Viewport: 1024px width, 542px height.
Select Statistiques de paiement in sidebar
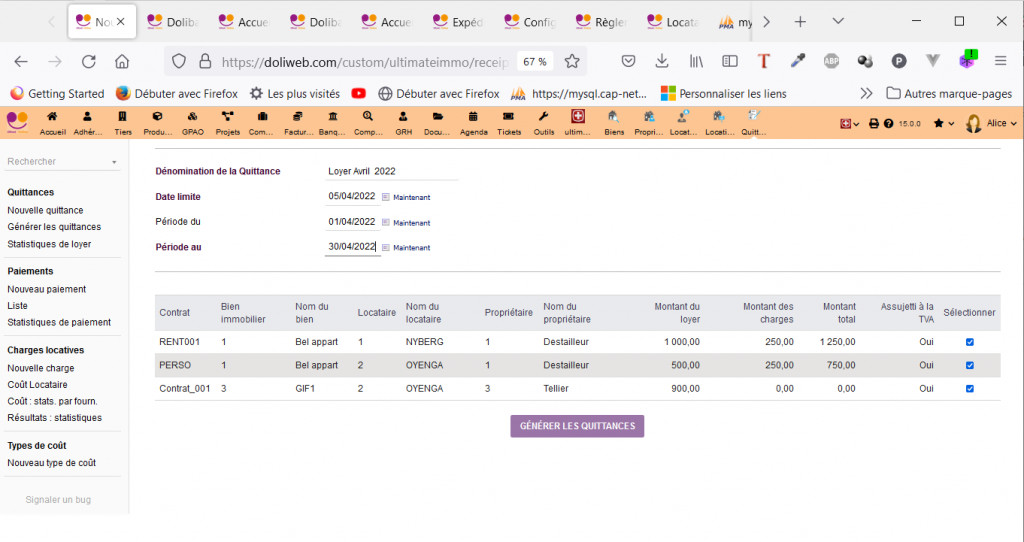click(59, 322)
